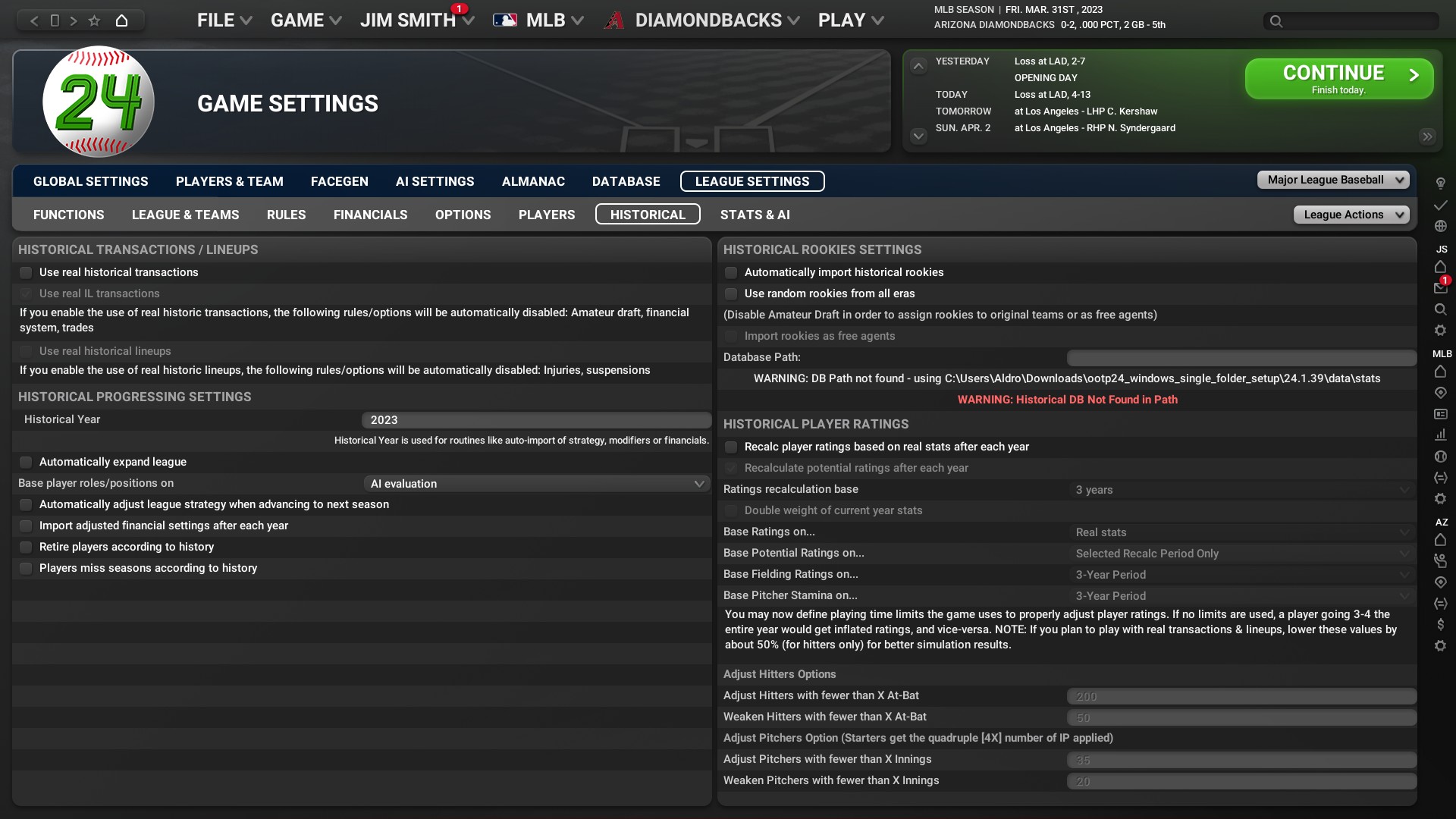Click the top search input box

1351,21
